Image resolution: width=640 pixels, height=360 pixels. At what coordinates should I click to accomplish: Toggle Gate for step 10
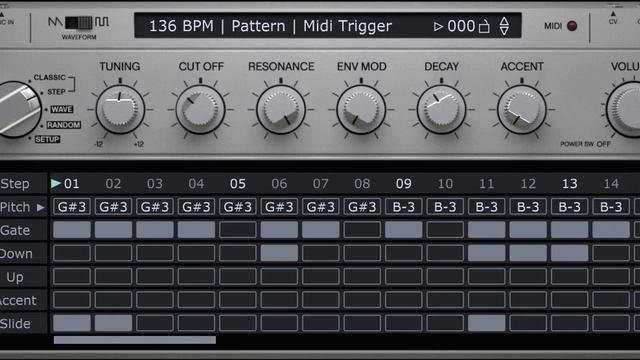[x=445, y=230]
